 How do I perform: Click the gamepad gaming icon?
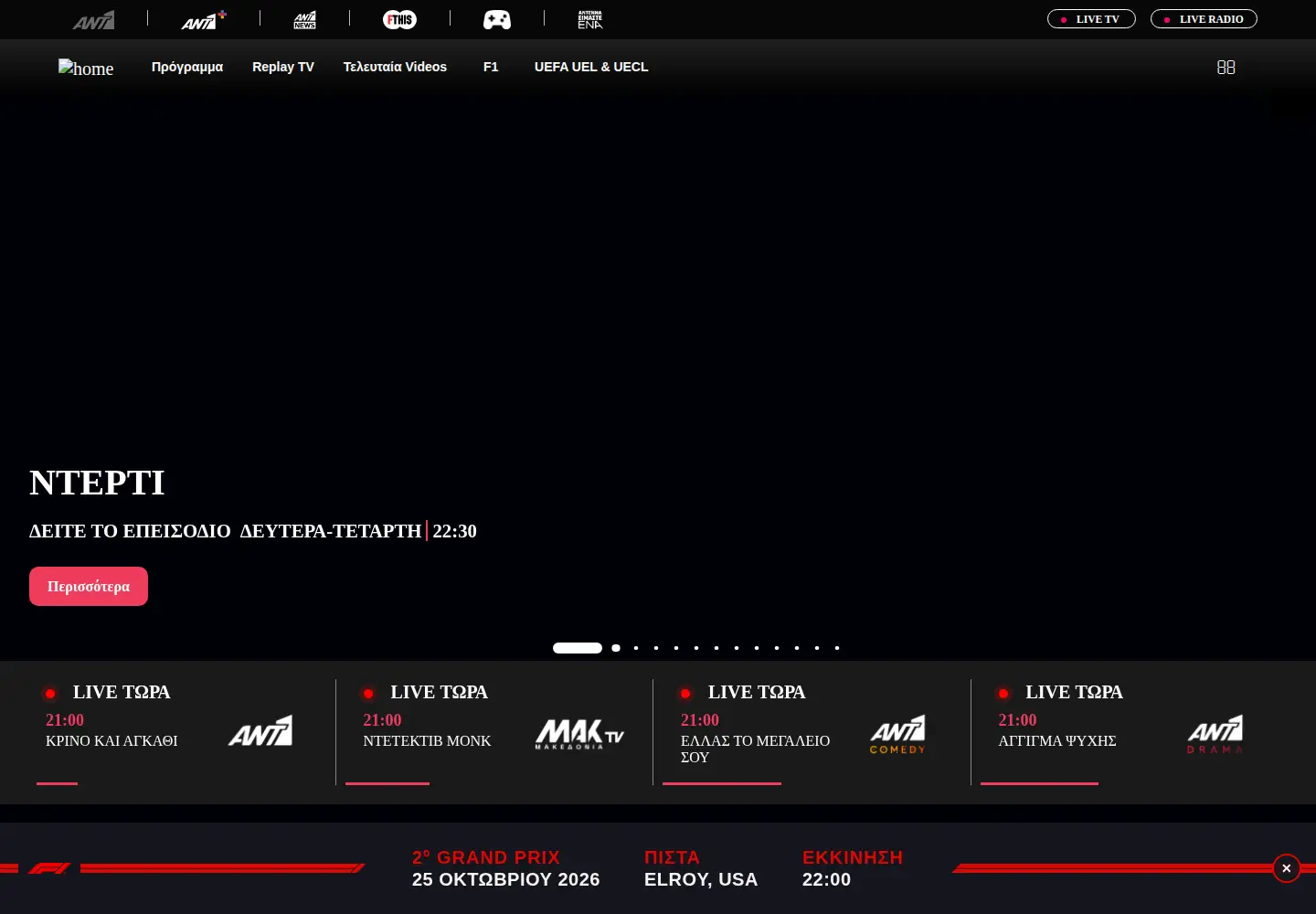click(x=497, y=19)
